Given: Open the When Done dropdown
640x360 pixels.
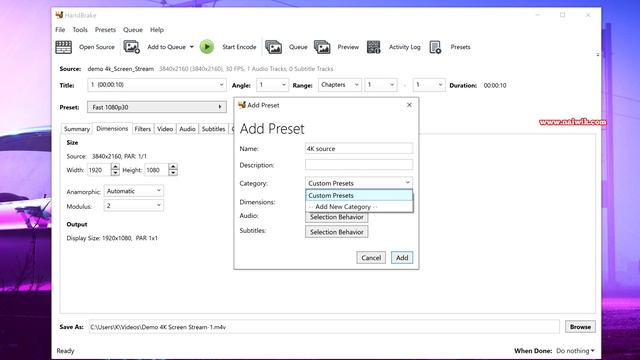Looking at the screenshot, I should (575, 351).
